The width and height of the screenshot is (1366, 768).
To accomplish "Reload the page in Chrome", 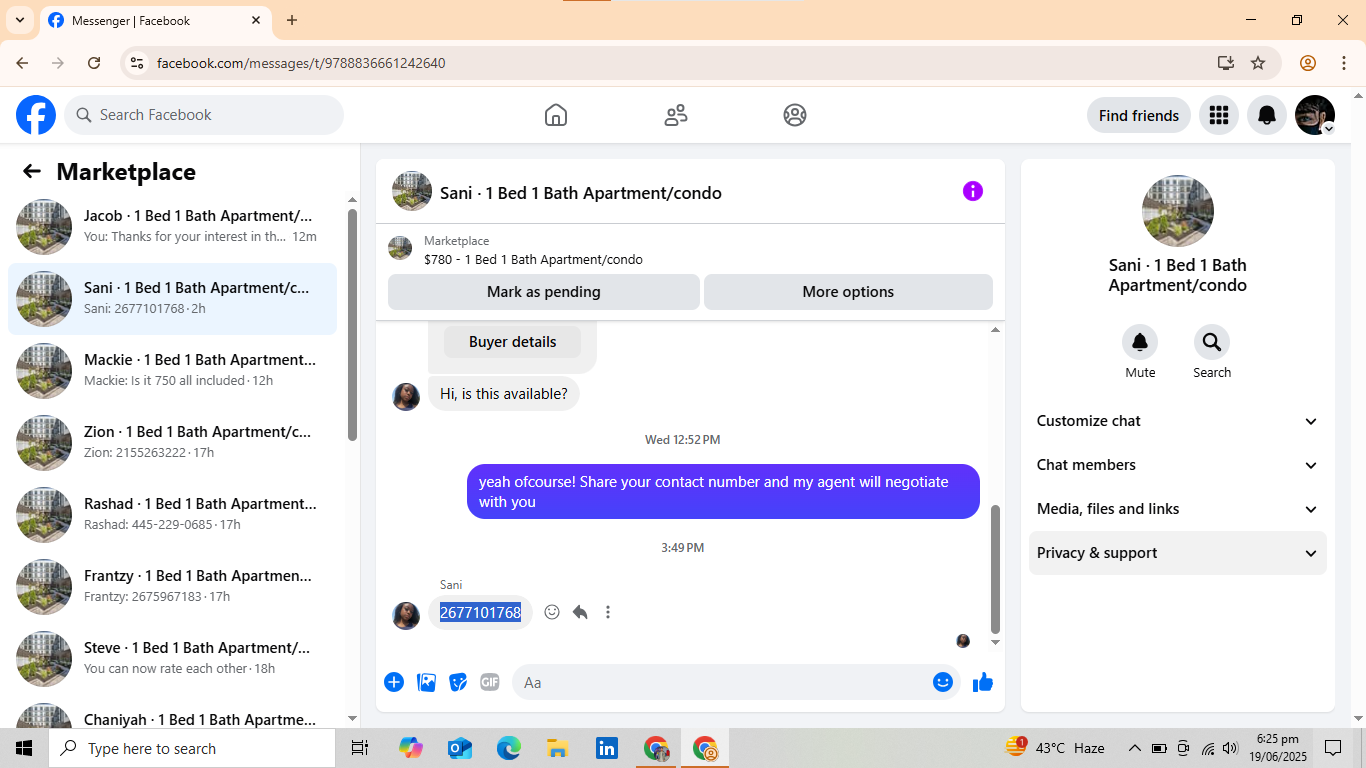I will tap(94, 63).
